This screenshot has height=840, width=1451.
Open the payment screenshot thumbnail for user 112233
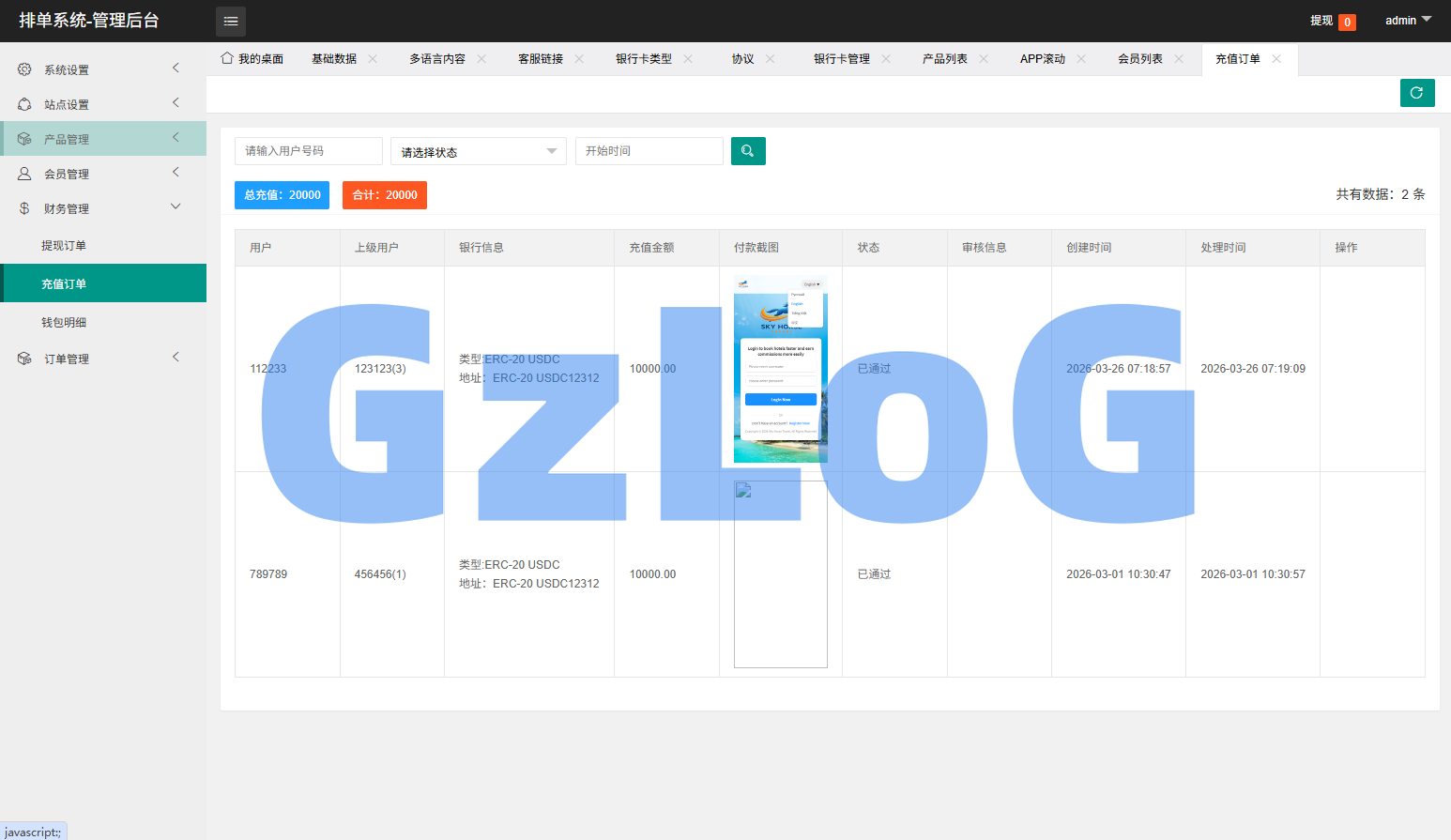point(780,369)
